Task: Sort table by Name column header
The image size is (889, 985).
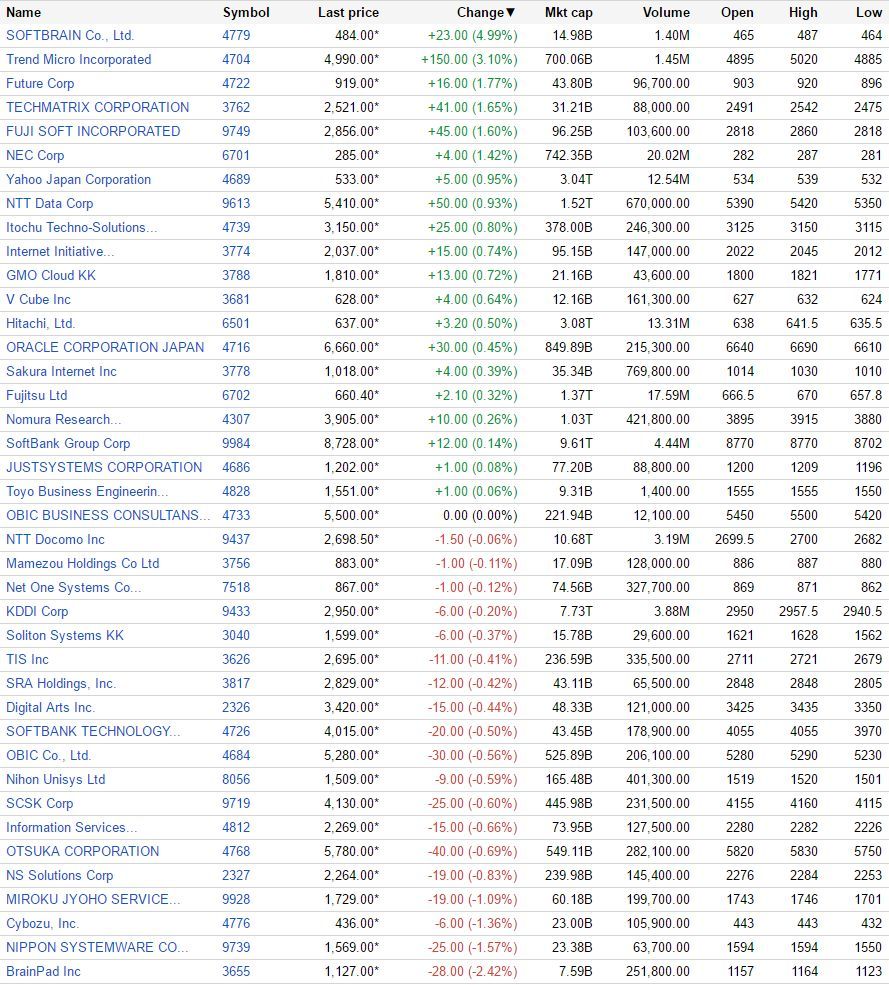Action: coord(23,13)
